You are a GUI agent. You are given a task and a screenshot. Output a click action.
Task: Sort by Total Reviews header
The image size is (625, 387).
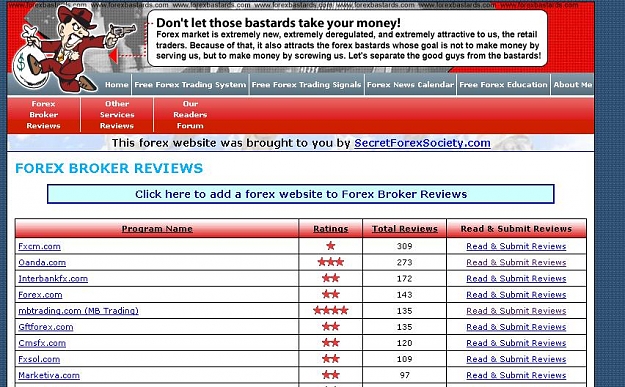coord(405,229)
